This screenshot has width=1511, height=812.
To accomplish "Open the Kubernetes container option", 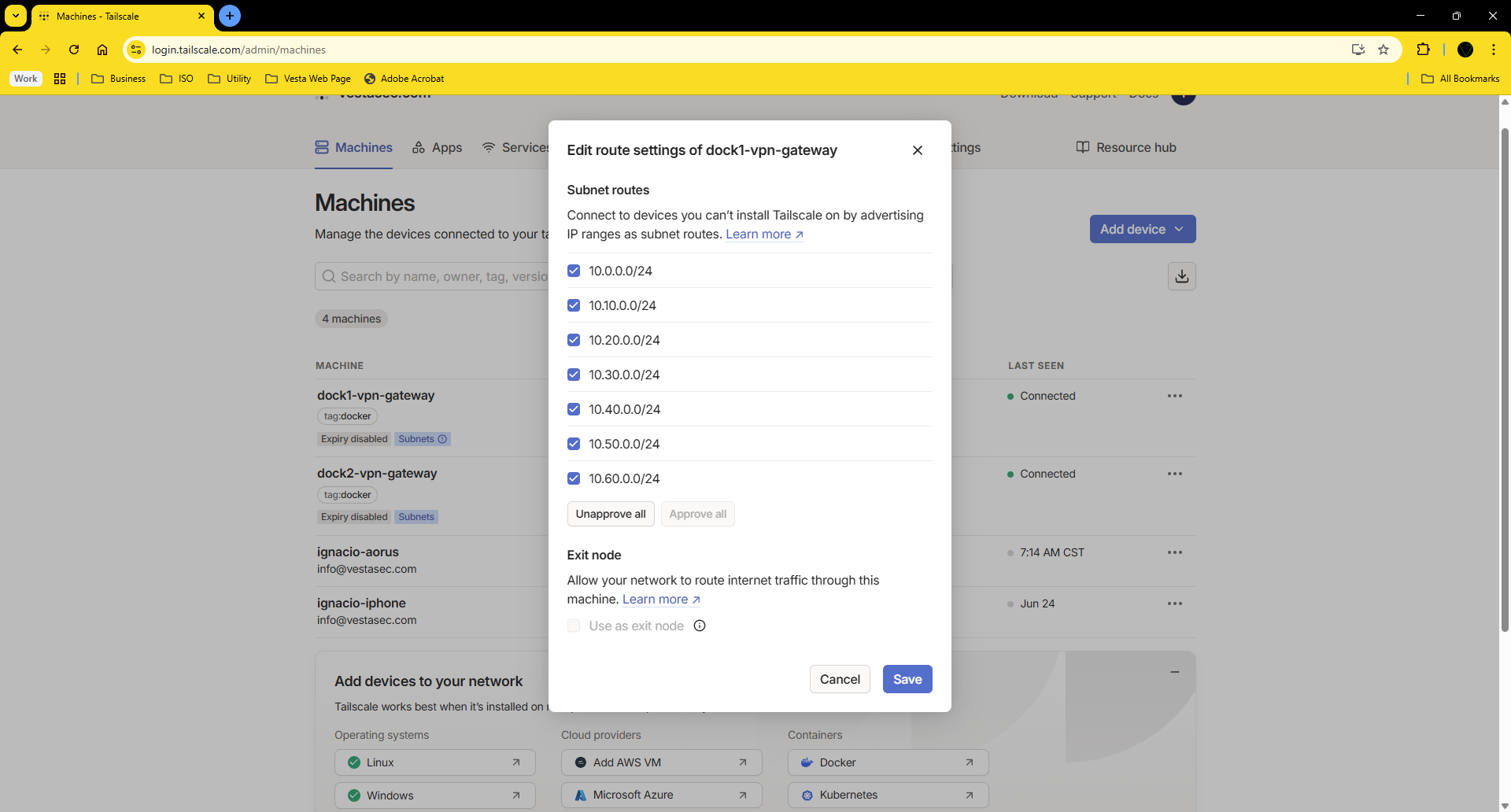I will tap(888, 795).
